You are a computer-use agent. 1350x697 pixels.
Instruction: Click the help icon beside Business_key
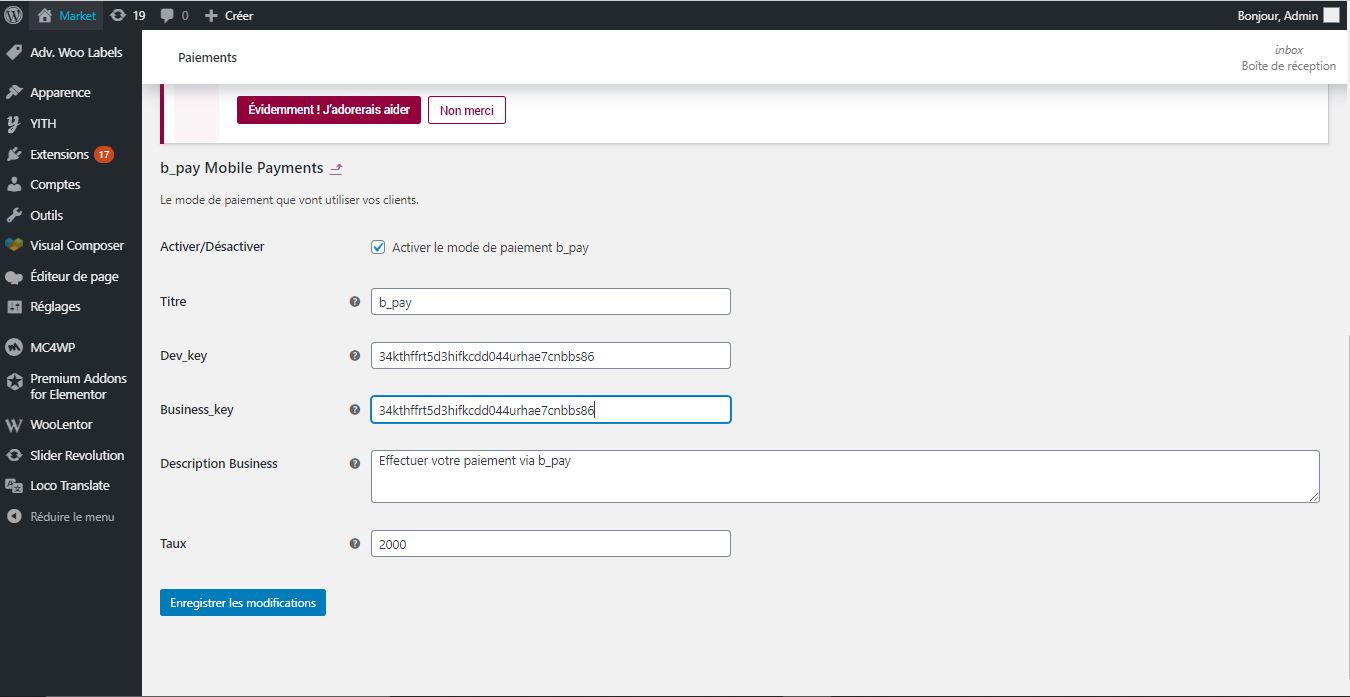355,409
